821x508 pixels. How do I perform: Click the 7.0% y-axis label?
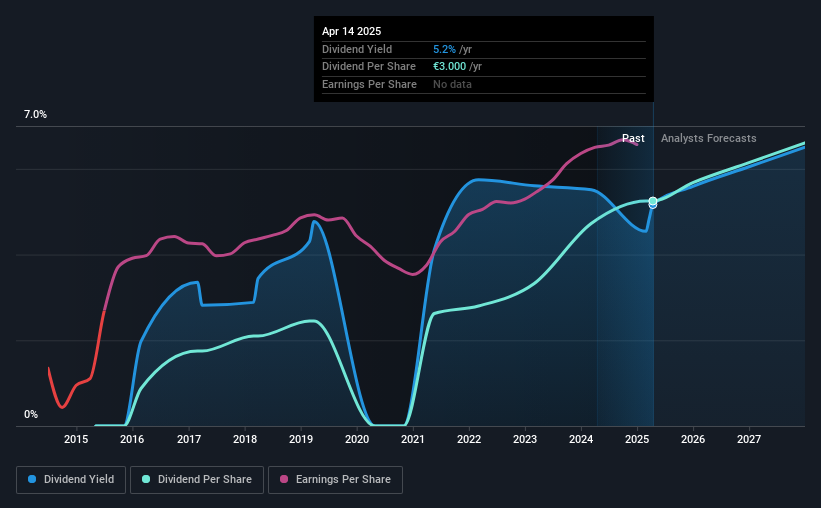[35, 114]
